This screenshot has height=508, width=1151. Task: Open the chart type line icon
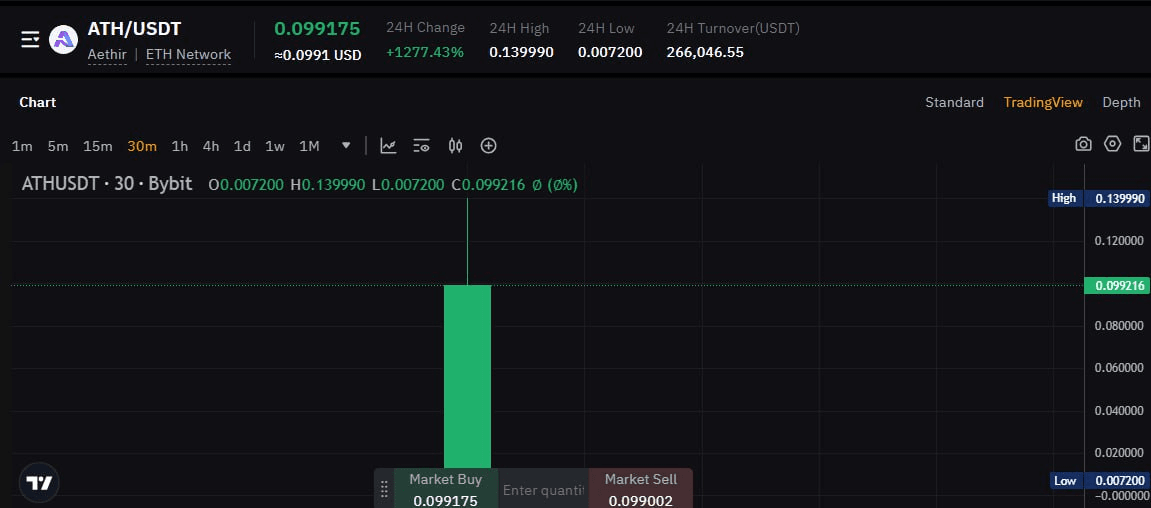click(388, 146)
